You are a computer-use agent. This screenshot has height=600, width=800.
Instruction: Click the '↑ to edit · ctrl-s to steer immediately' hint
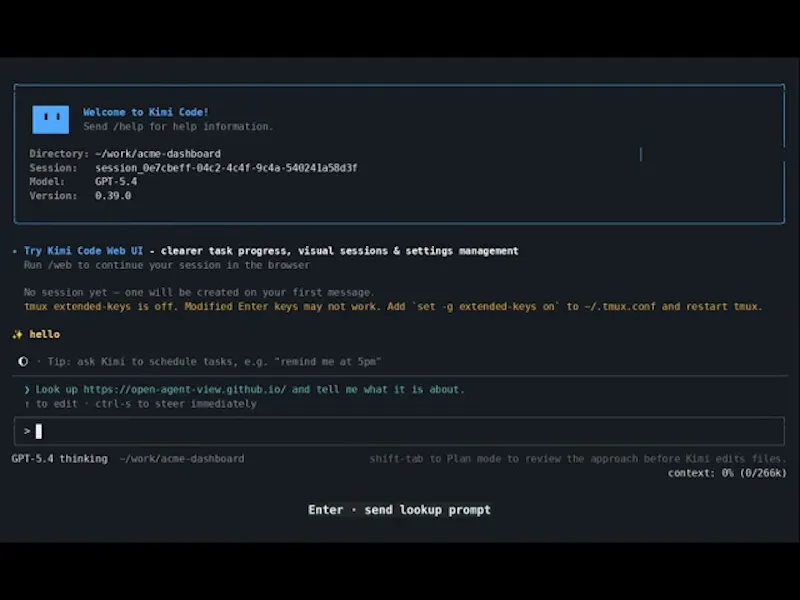click(141, 404)
